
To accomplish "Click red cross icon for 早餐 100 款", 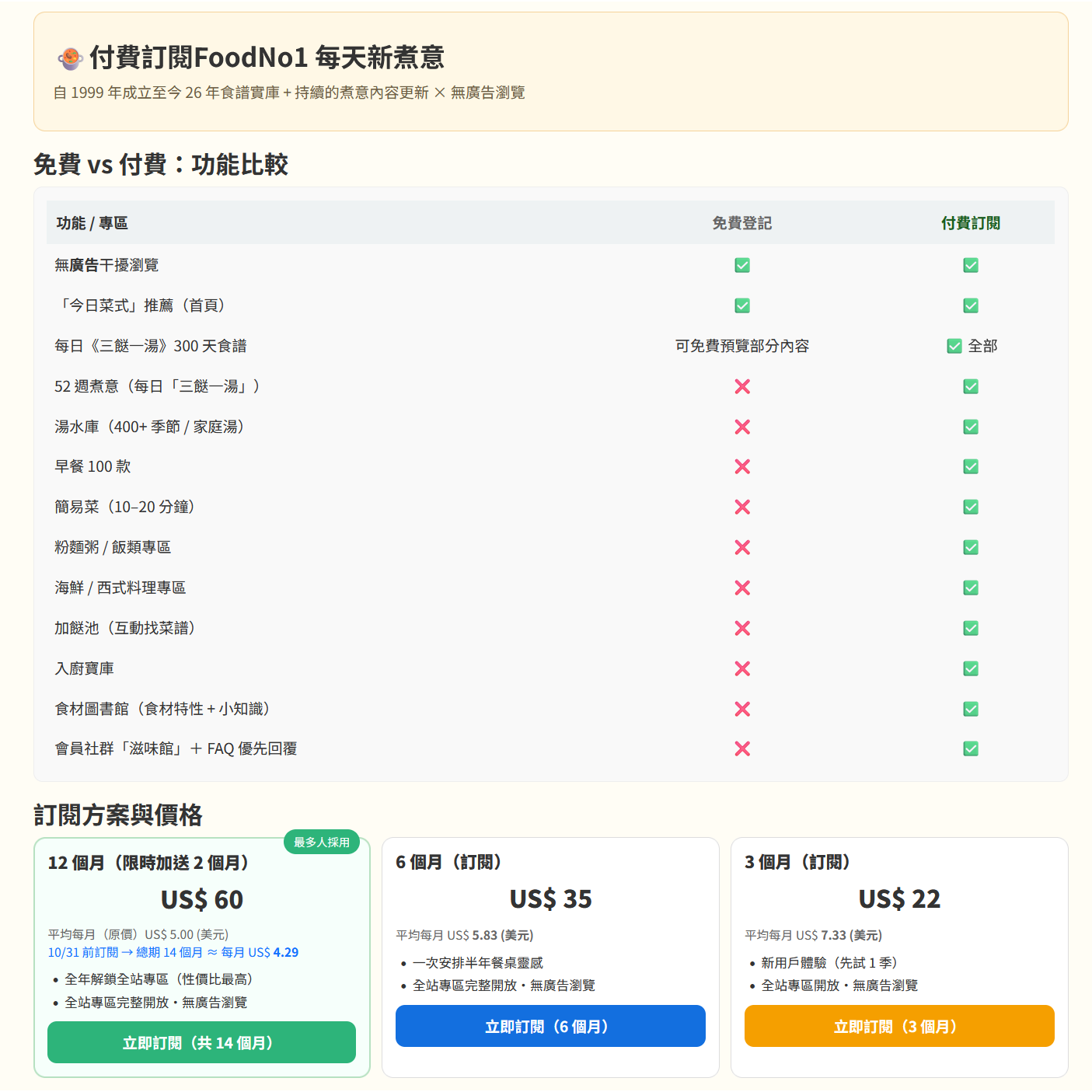I will [x=742, y=466].
